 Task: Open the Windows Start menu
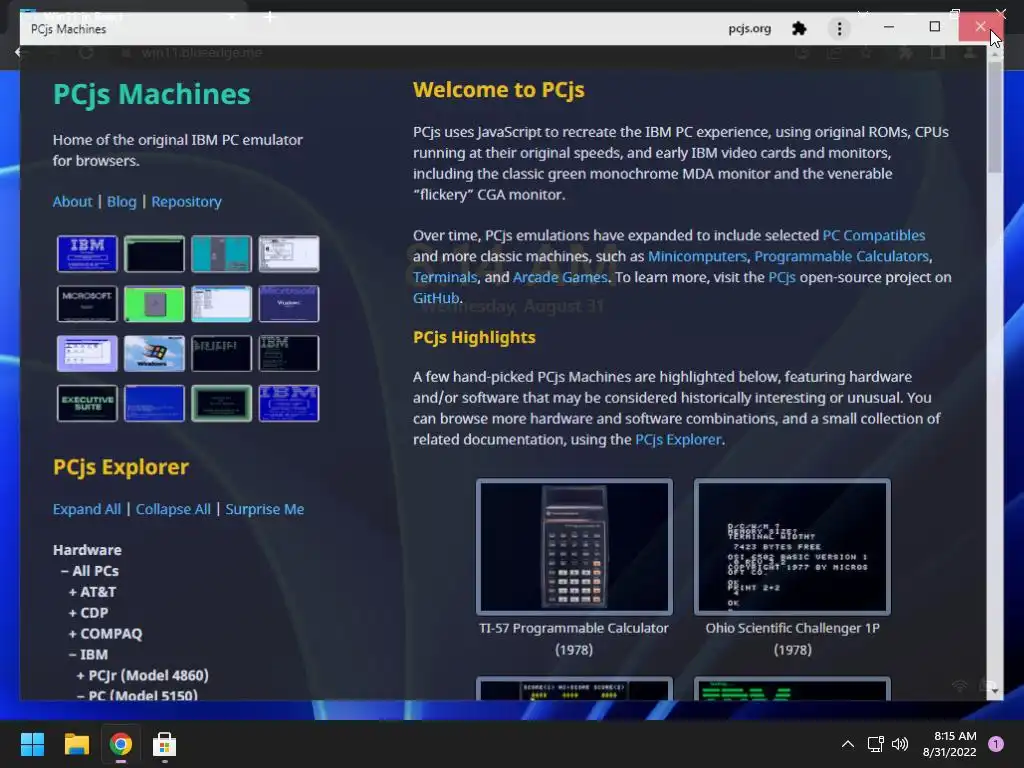point(32,744)
